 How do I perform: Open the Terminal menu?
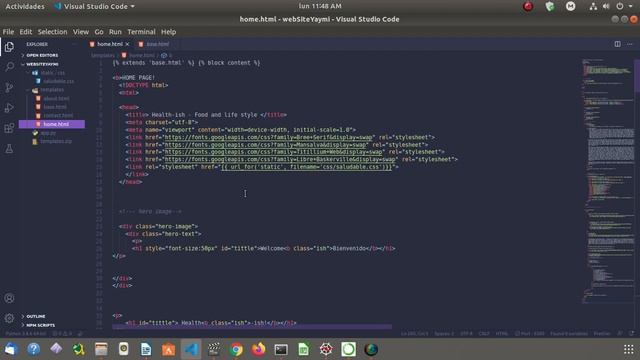click(x=141, y=32)
